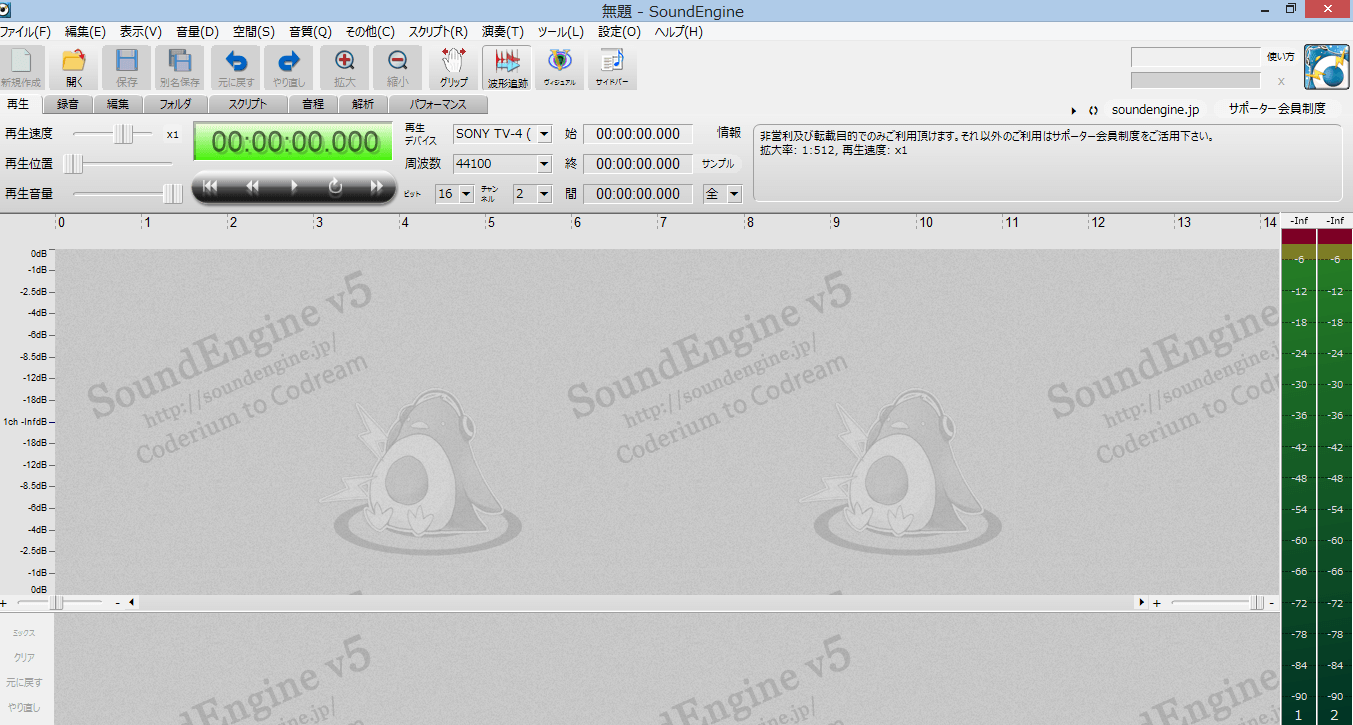Toggle the サイドバー sidebar panel

coord(612,67)
